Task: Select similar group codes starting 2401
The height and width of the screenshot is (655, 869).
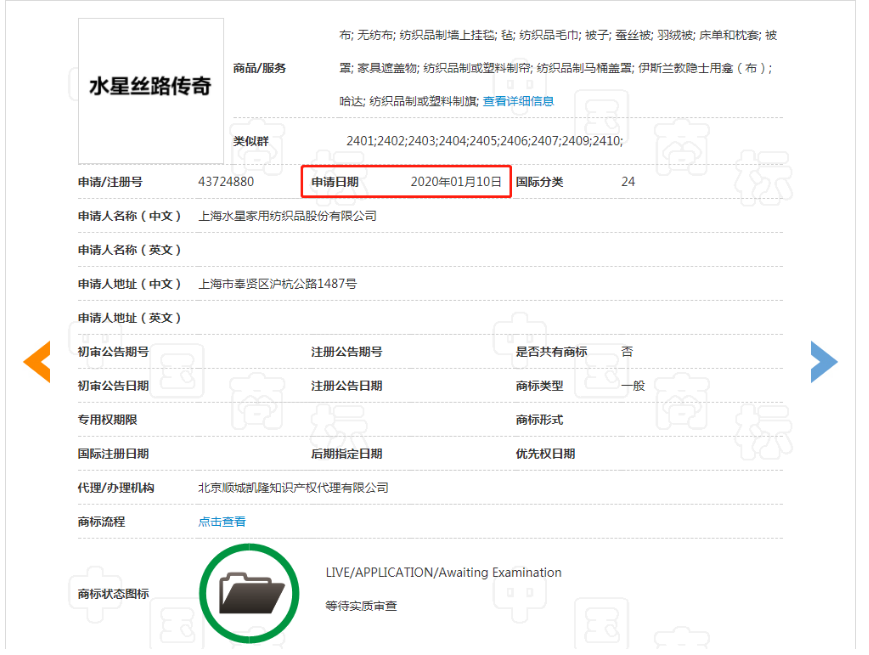Action: pyautogui.click(x=485, y=141)
